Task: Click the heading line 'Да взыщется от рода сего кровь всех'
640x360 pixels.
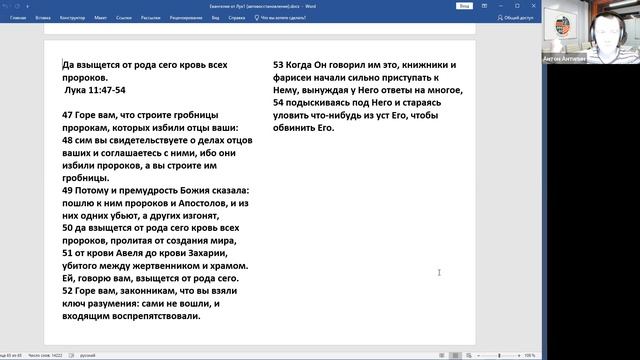Action: pyautogui.click(x=145, y=65)
